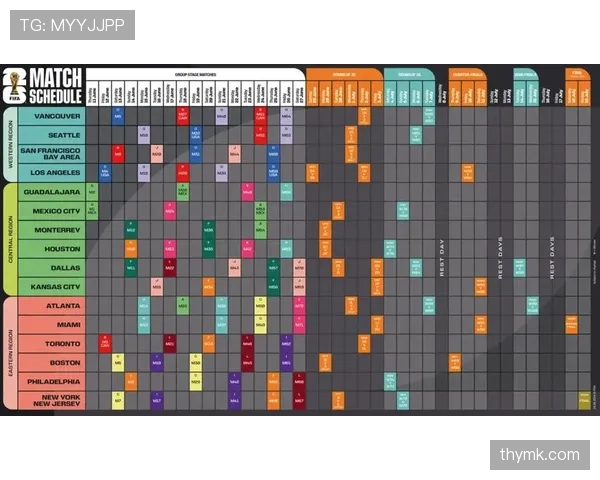The width and height of the screenshot is (600, 480).
Task: Click the Toronto row label
Action: coord(52,344)
